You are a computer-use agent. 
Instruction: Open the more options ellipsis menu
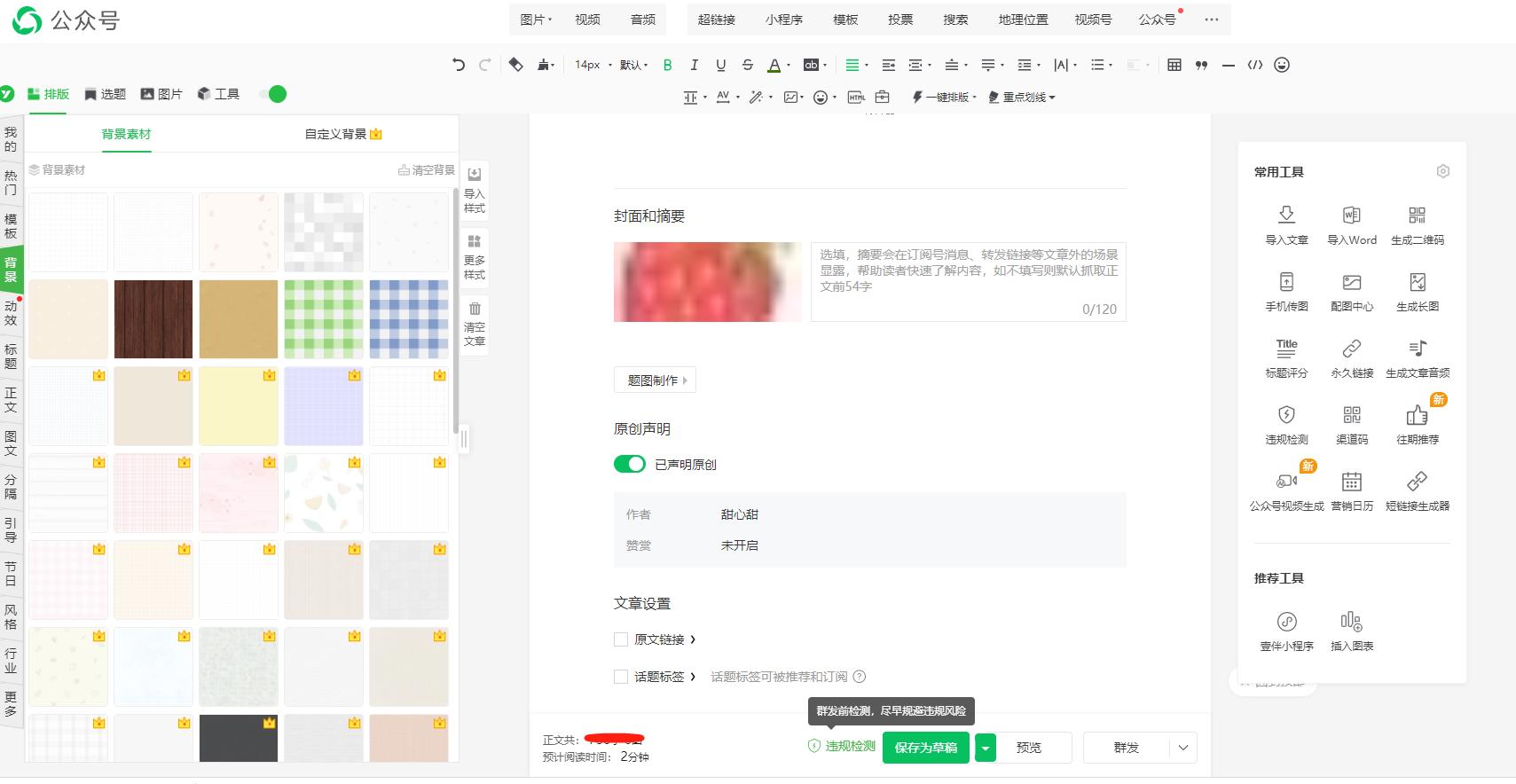[1212, 20]
